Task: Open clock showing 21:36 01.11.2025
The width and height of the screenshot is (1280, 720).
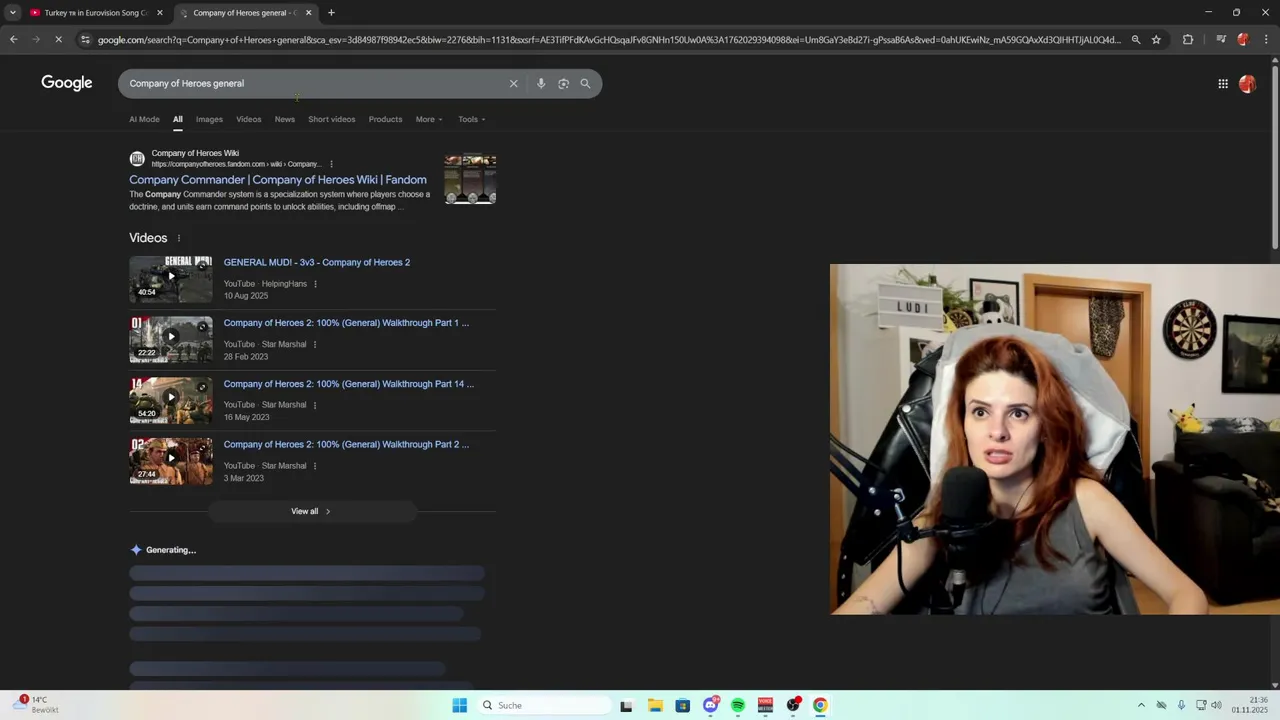Action: point(1250,705)
